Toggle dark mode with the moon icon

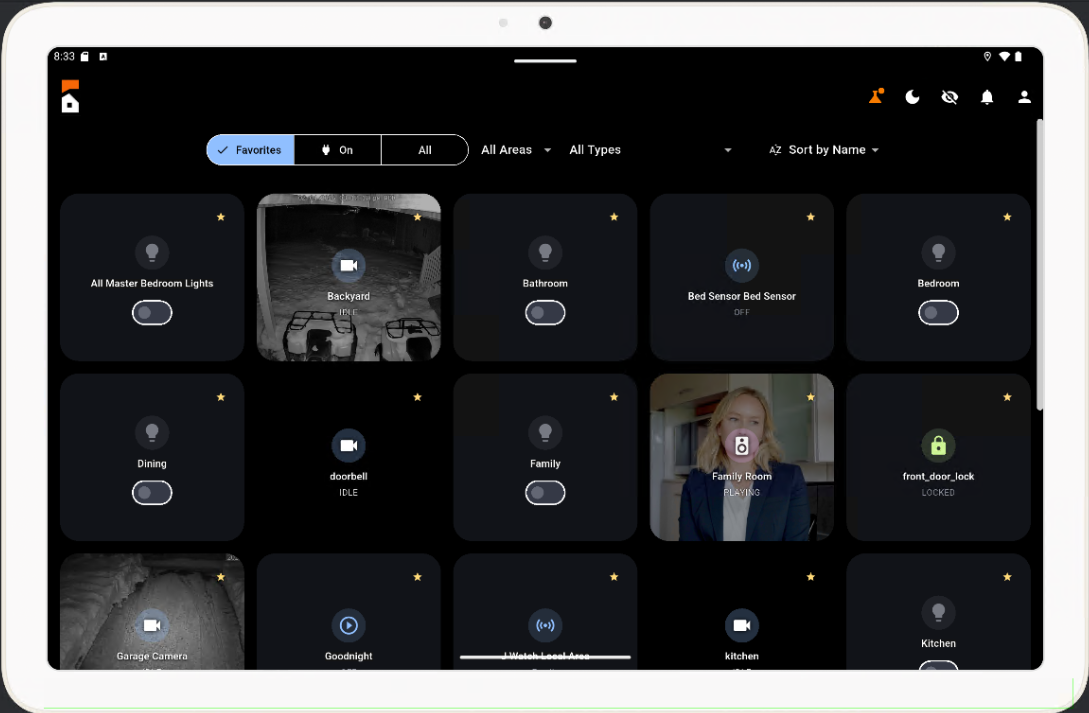click(x=912, y=97)
